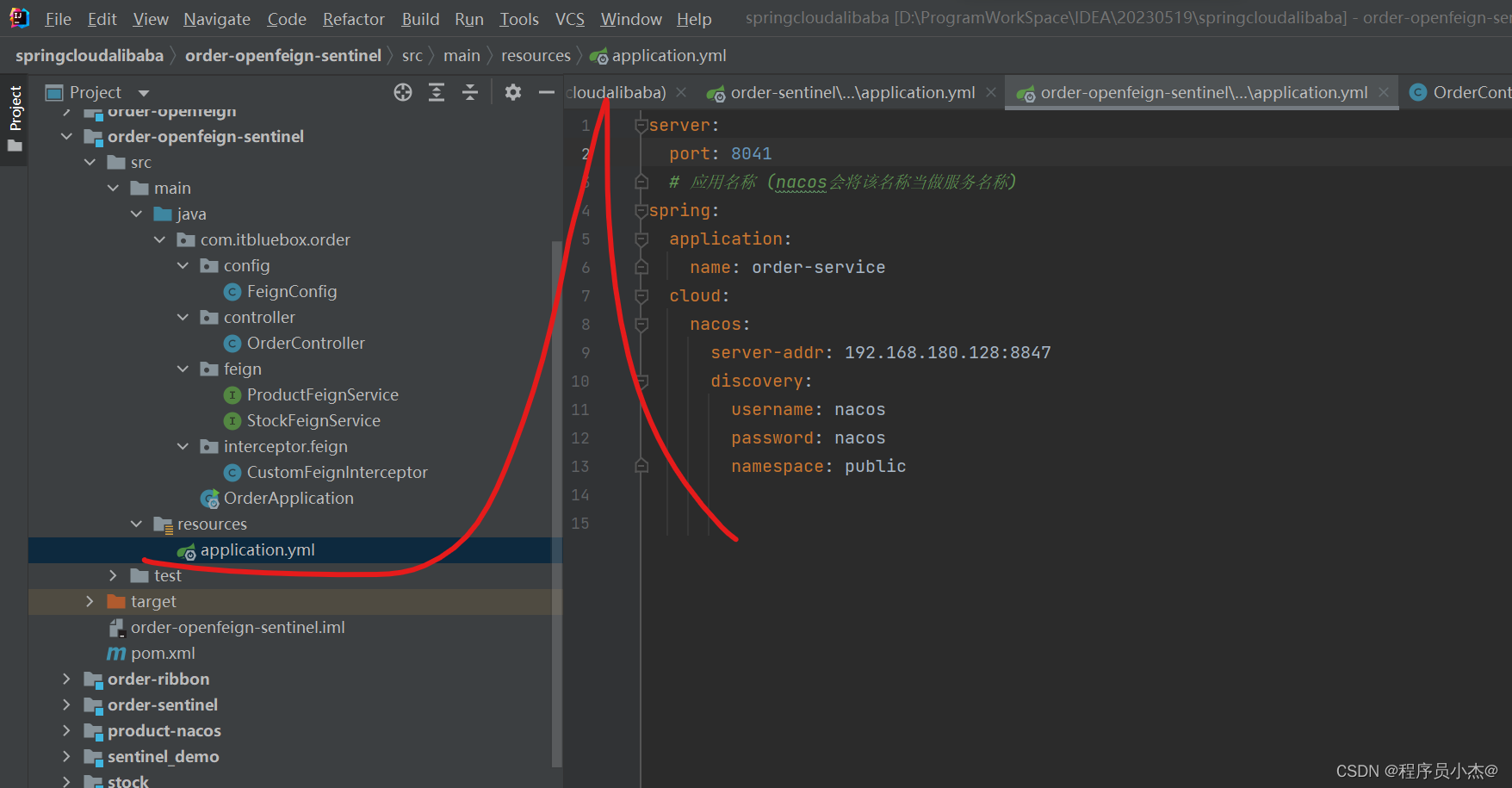Close the cloudalibaba) editor tab
This screenshot has height=788, width=1512.
point(681,92)
